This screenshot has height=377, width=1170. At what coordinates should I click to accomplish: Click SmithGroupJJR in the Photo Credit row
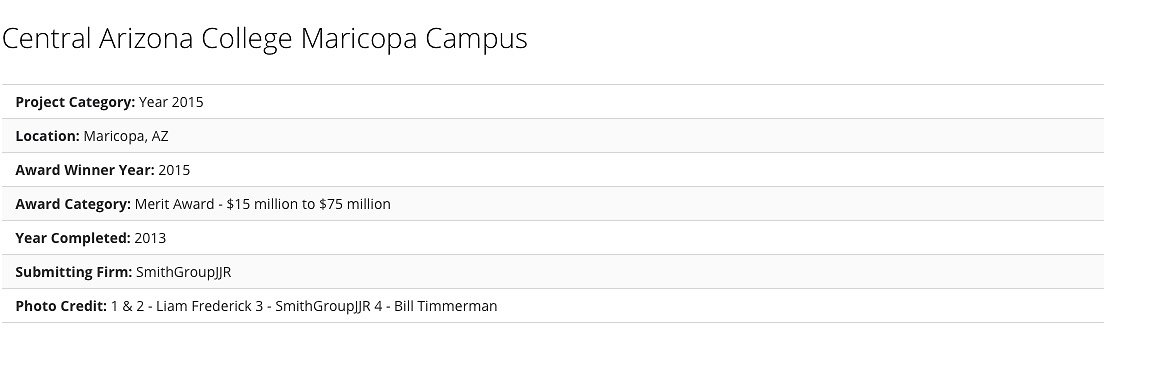(323, 306)
